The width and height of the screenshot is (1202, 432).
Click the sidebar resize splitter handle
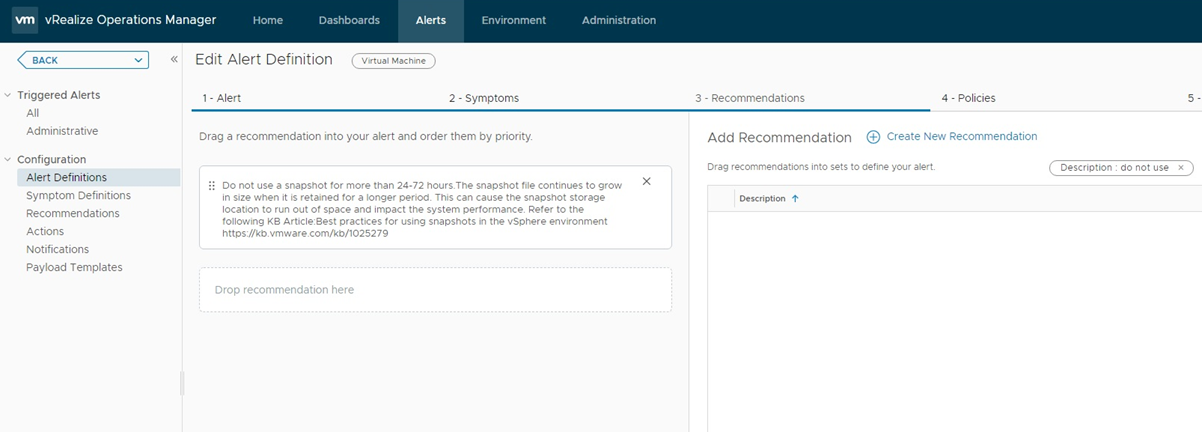pyautogui.click(x=182, y=383)
